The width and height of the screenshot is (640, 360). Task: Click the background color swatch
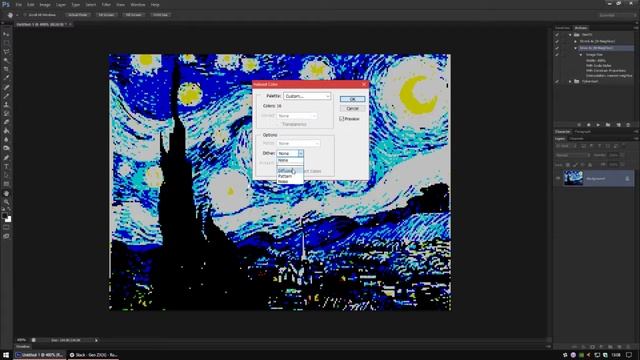pos(9,220)
